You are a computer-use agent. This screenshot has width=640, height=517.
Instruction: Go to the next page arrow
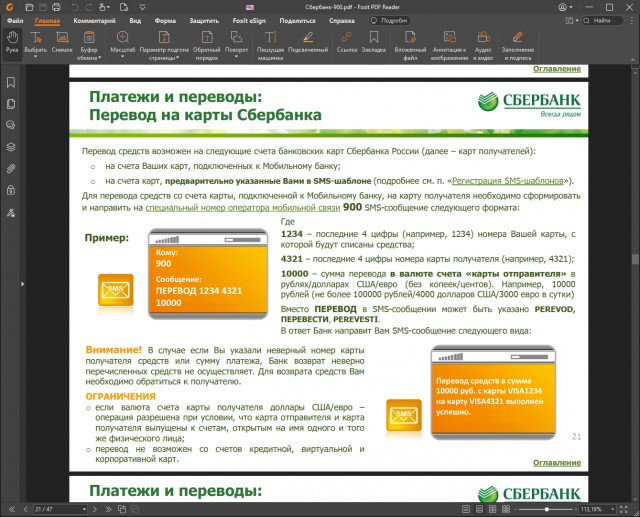(95, 509)
